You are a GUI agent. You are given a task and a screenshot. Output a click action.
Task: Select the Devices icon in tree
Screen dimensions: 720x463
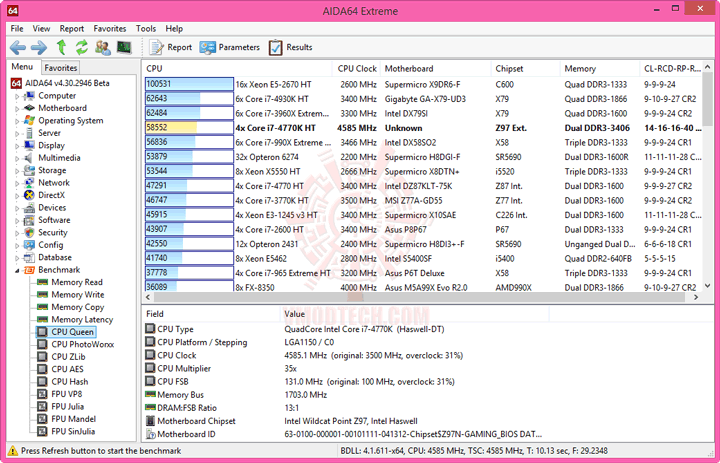(x=29, y=208)
